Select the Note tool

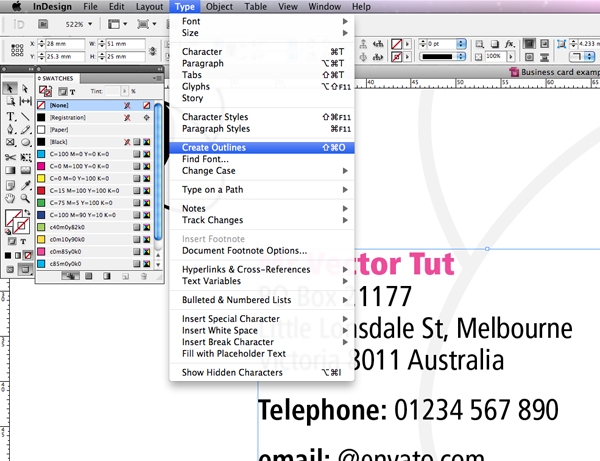(x=10, y=185)
